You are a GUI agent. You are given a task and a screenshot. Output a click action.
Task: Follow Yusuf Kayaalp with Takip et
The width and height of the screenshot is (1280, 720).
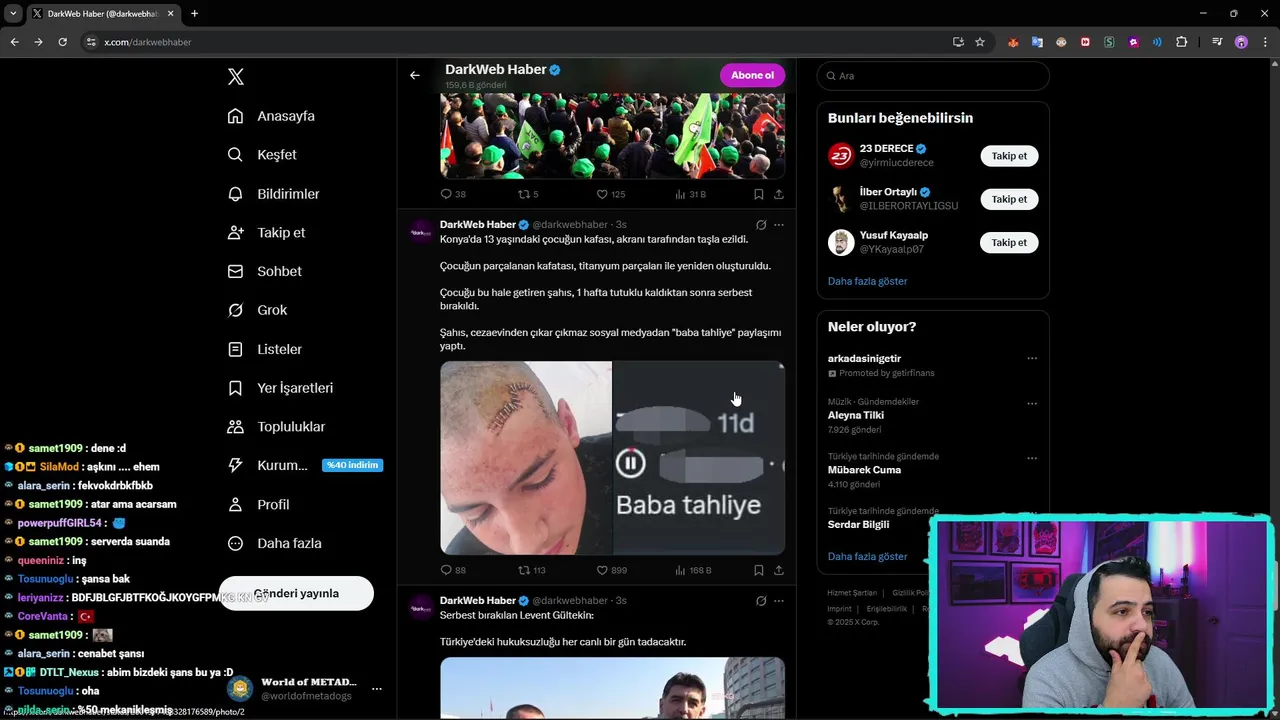[1009, 242]
